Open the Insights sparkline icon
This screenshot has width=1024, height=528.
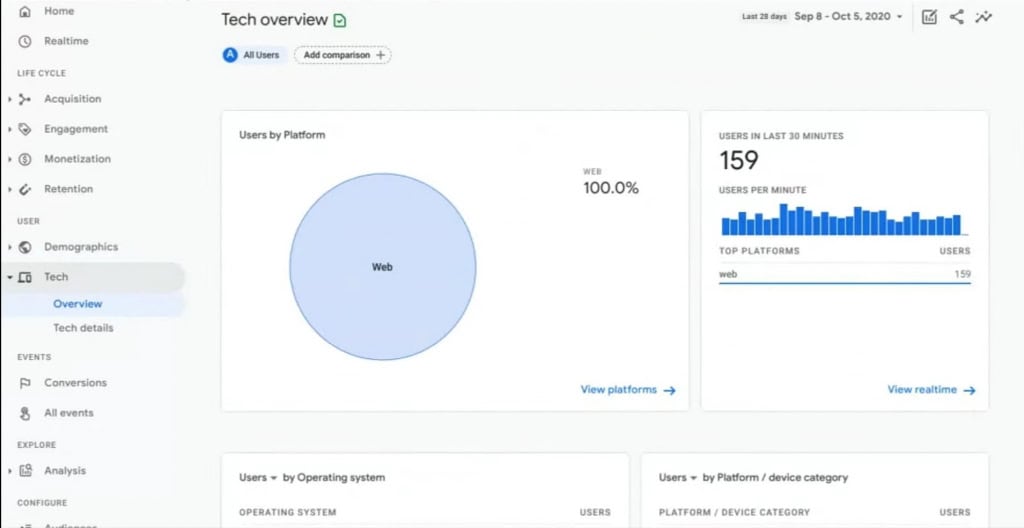[x=984, y=17]
